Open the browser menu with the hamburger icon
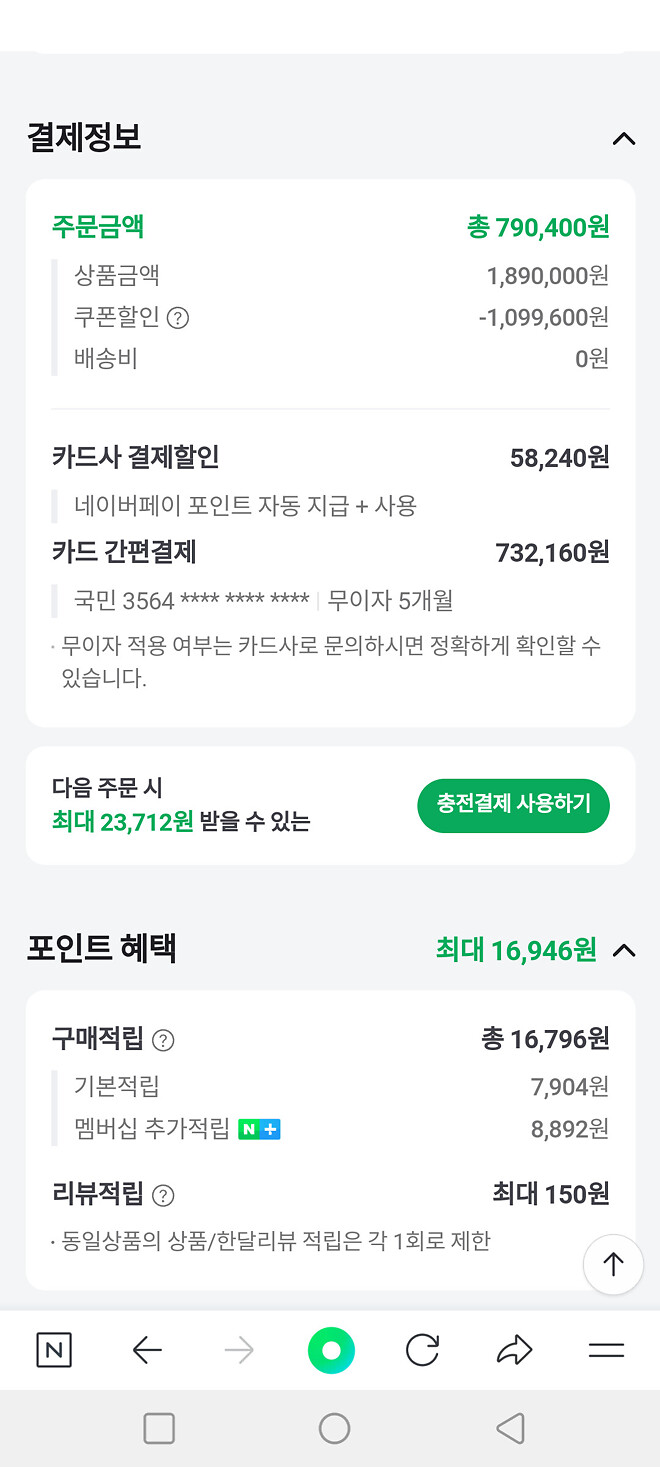Viewport: 660px width, 1467px height. (604, 1350)
